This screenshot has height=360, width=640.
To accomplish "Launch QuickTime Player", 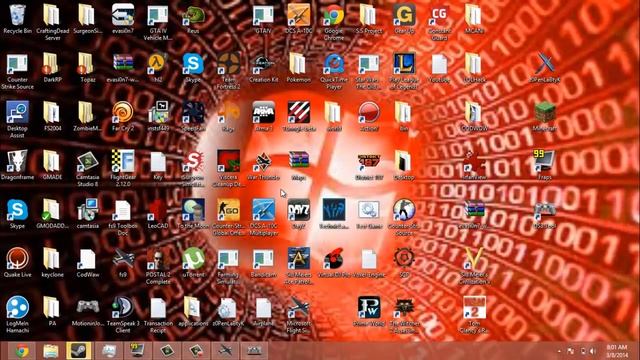I will click(x=334, y=71).
